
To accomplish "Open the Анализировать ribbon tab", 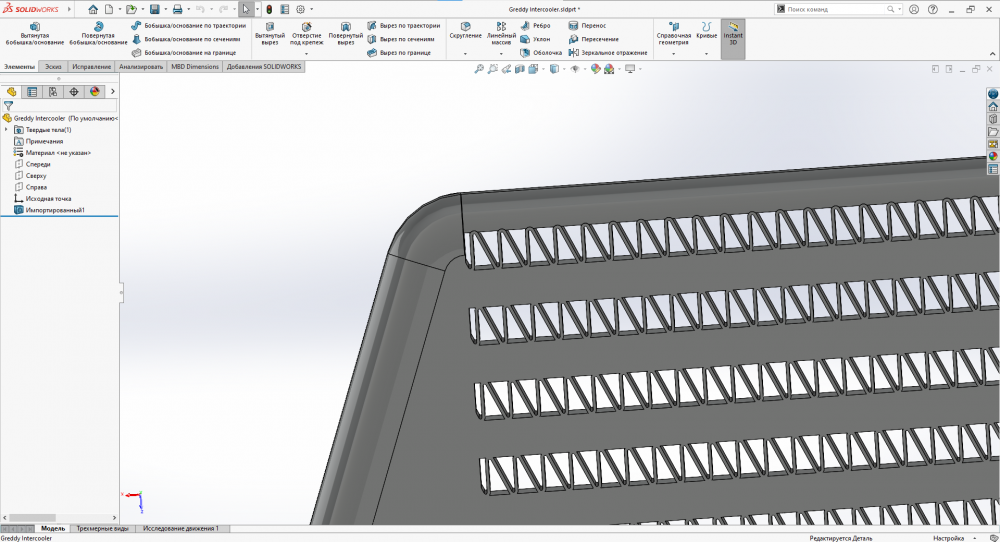I will tap(140, 67).
